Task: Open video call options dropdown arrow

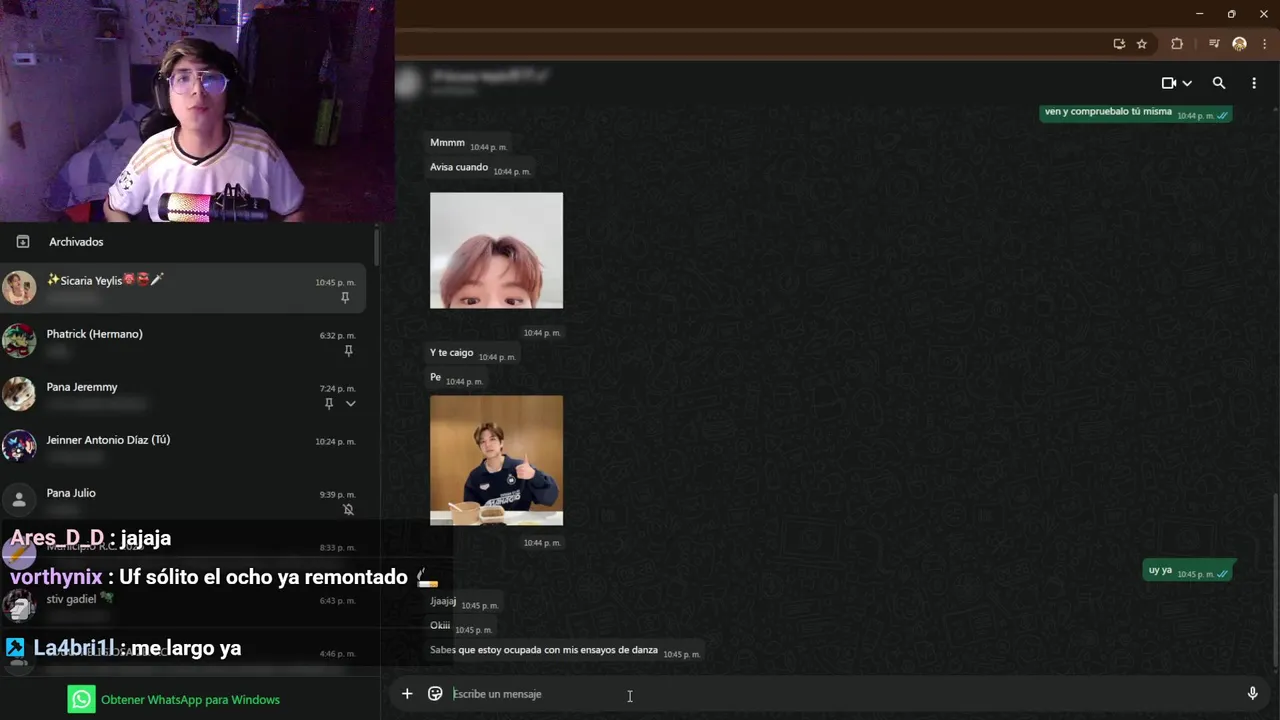Action: click(x=1187, y=83)
